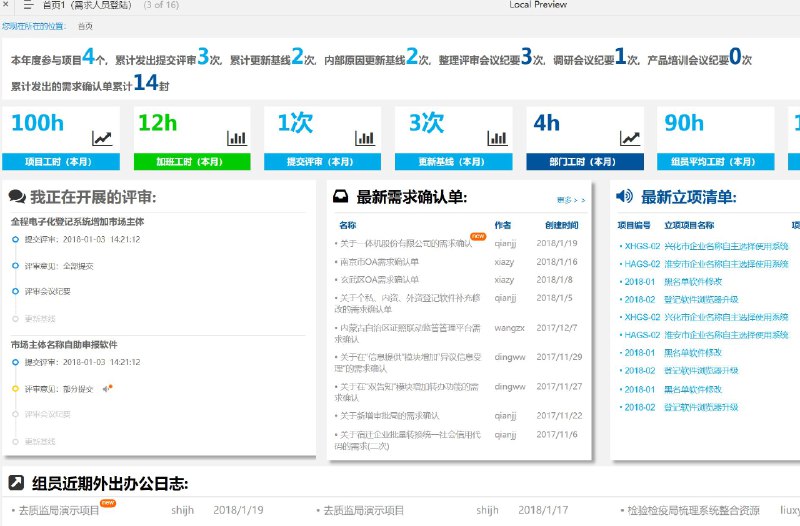
Task: Open the 更多 link in 最新需求确认单
Action: (571, 200)
